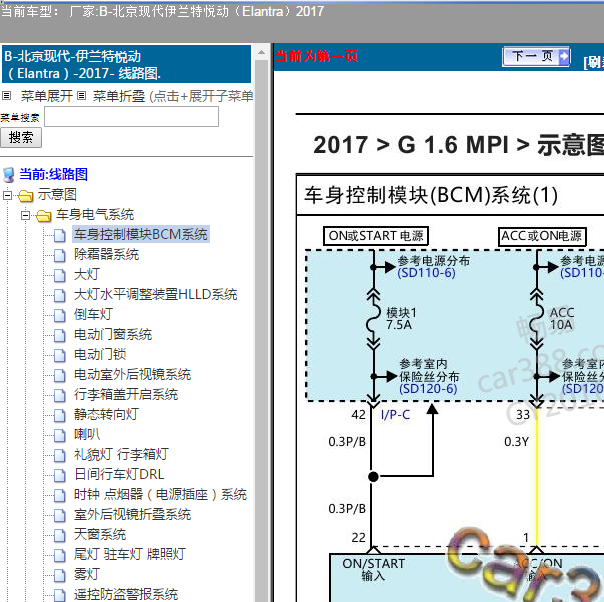The width and height of the screenshot is (604, 602).
Task: Click SD110-6 link under ON或START电源
Action: pos(426,273)
